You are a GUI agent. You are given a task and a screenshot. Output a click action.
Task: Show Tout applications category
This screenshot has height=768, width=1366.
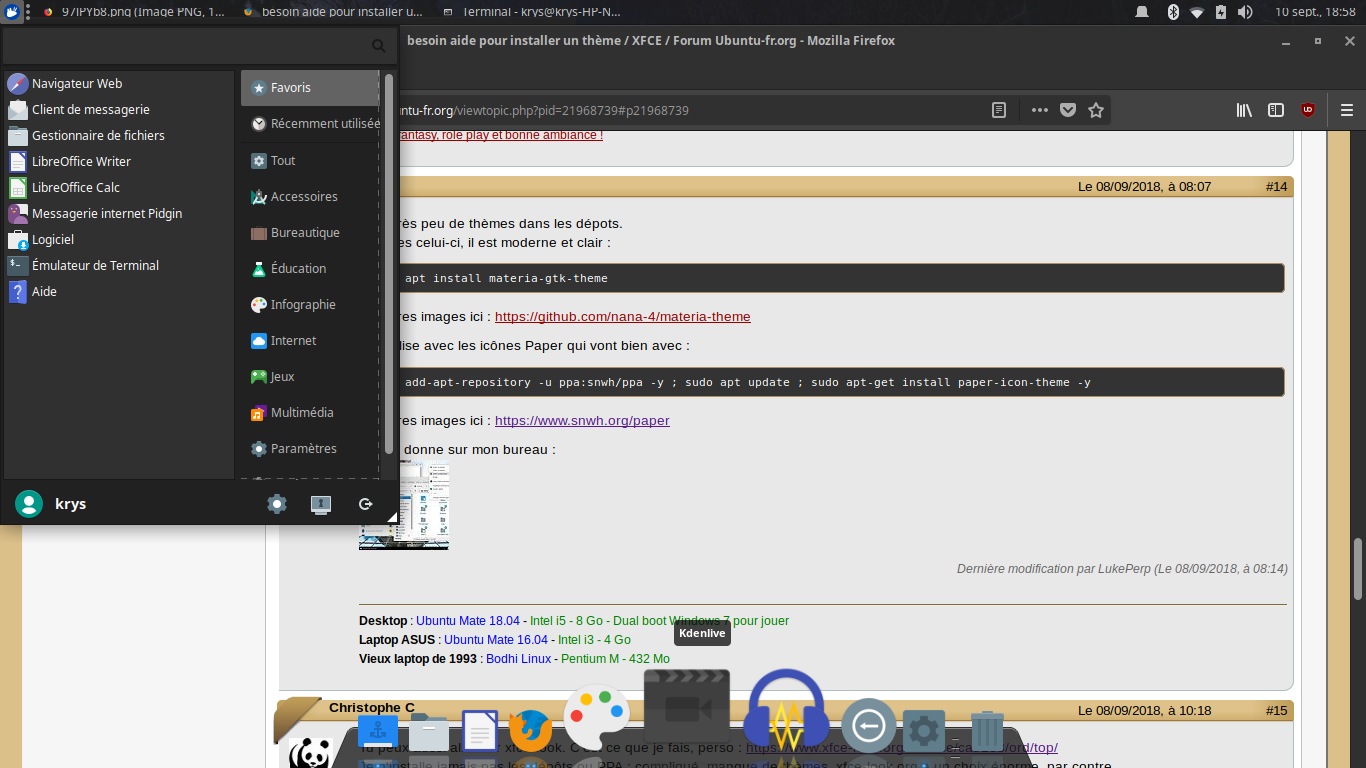[310, 160]
